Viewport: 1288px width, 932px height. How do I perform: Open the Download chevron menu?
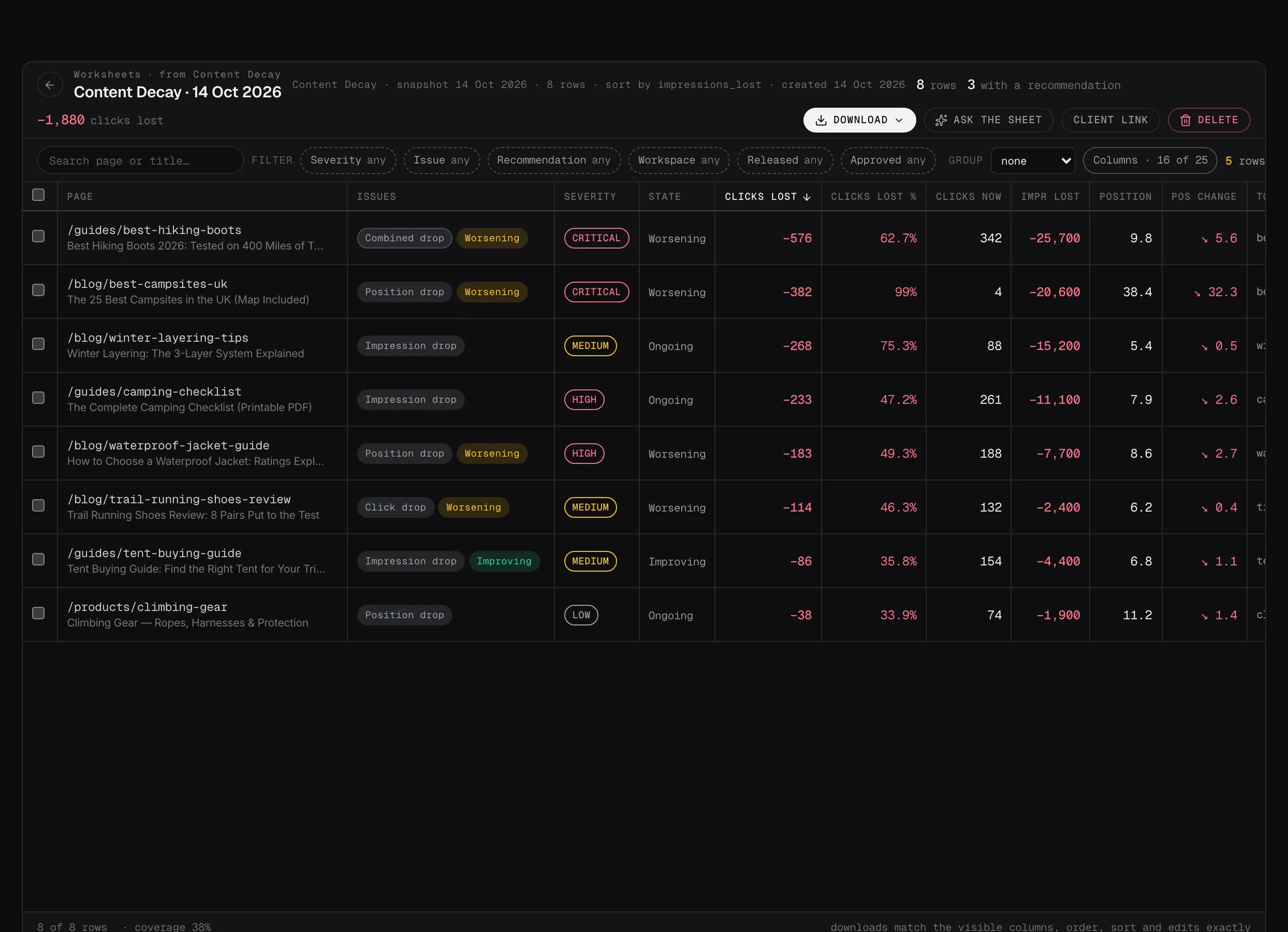[899, 120]
